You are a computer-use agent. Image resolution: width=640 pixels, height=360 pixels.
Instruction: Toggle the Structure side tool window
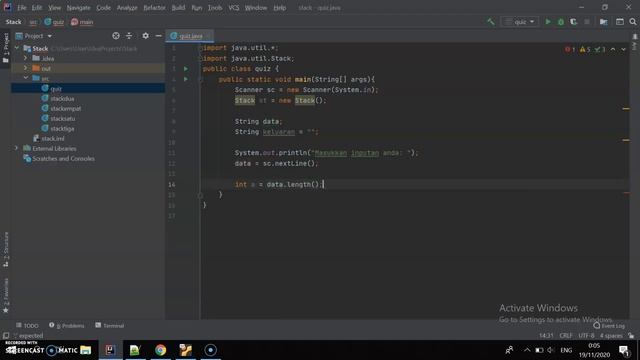click(x=6, y=249)
